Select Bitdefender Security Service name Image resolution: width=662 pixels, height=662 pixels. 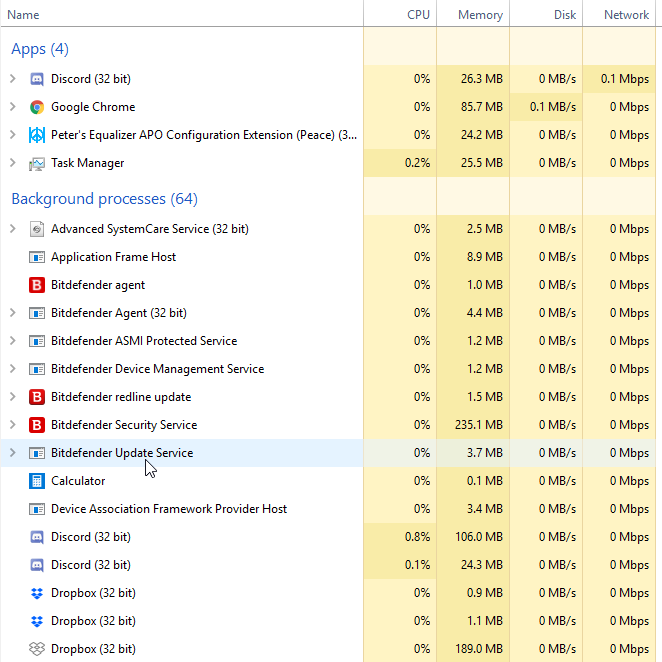pyautogui.click(x=124, y=425)
